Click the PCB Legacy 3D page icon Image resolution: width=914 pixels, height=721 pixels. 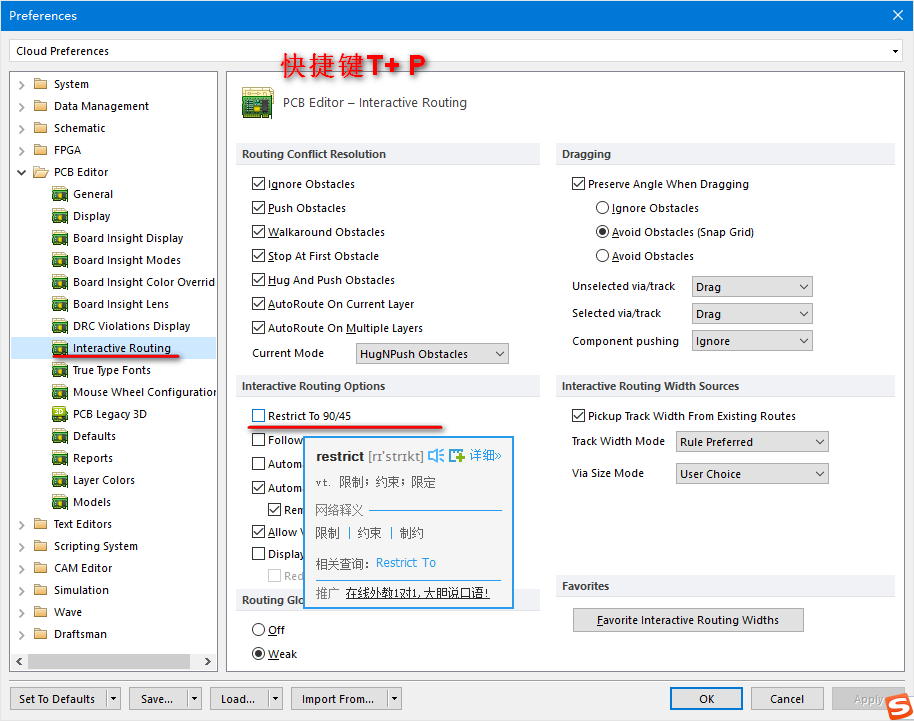[x=60, y=414]
